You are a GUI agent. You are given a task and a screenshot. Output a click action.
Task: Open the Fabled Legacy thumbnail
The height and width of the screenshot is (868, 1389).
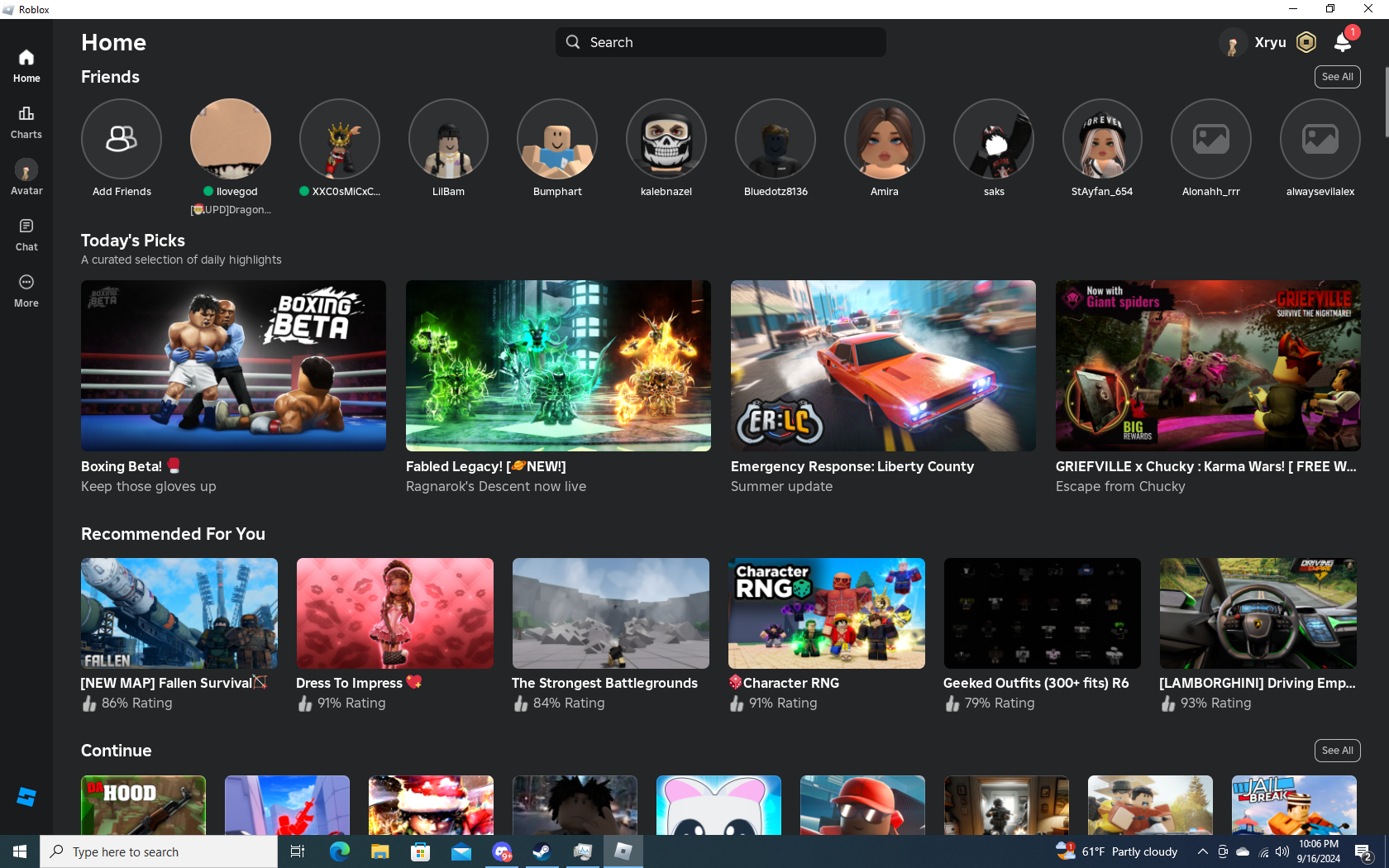click(x=558, y=365)
